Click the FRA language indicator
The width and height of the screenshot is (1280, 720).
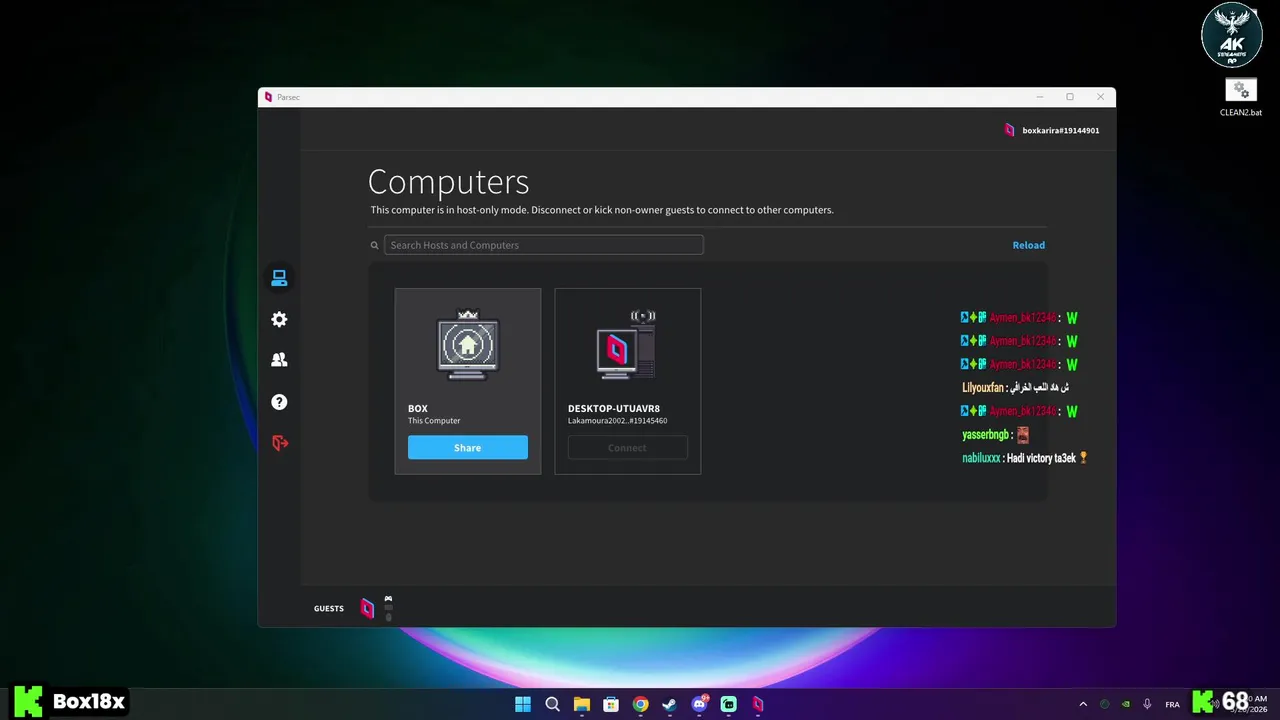pyautogui.click(x=1172, y=704)
